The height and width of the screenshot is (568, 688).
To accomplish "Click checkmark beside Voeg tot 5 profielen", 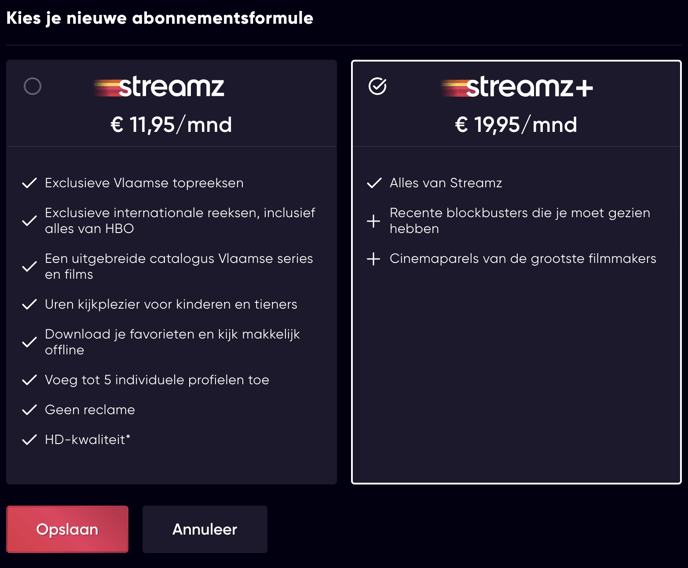I will [29, 380].
